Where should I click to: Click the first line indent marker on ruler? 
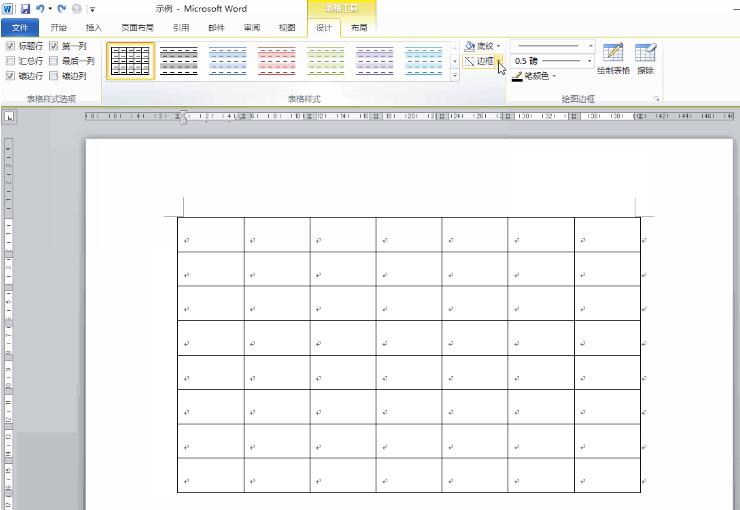pyautogui.click(x=183, y=113)
